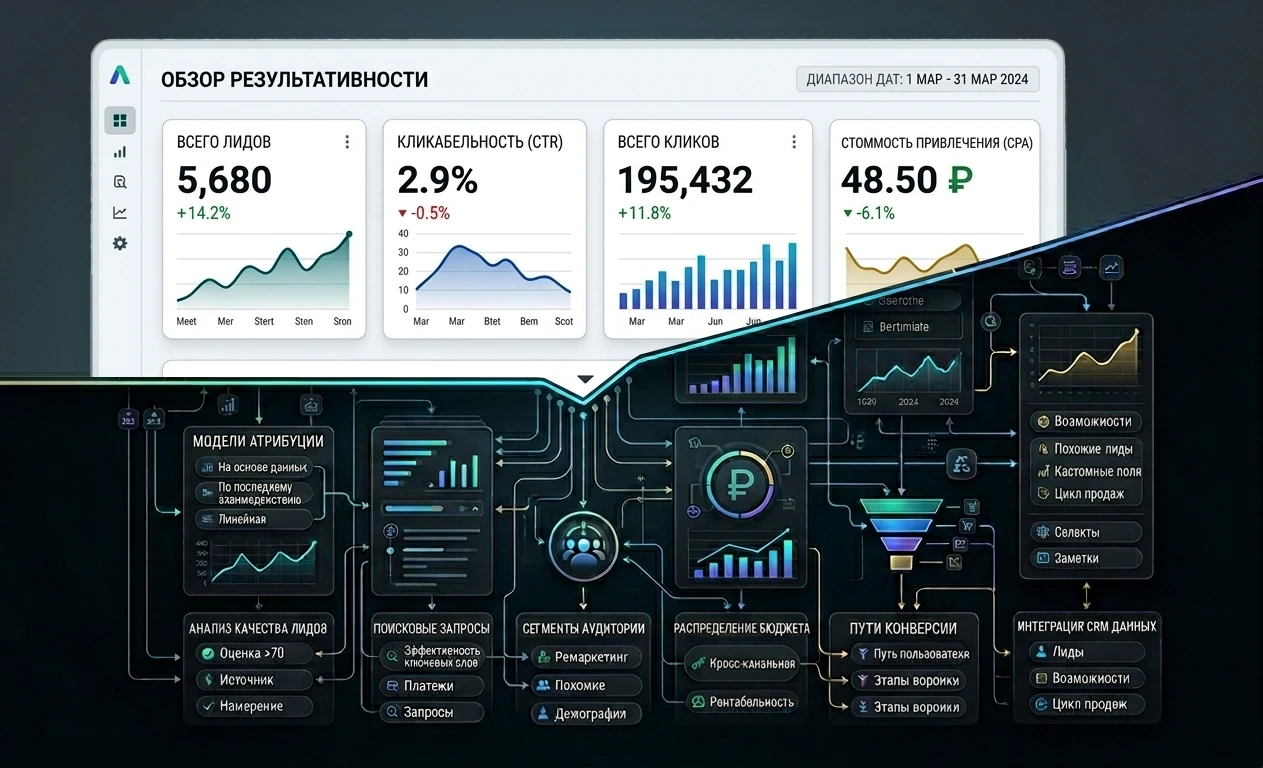Screen dimensions: 1263x768
Task: Open settings gear in sidebar
Action: tap(120, 243)
